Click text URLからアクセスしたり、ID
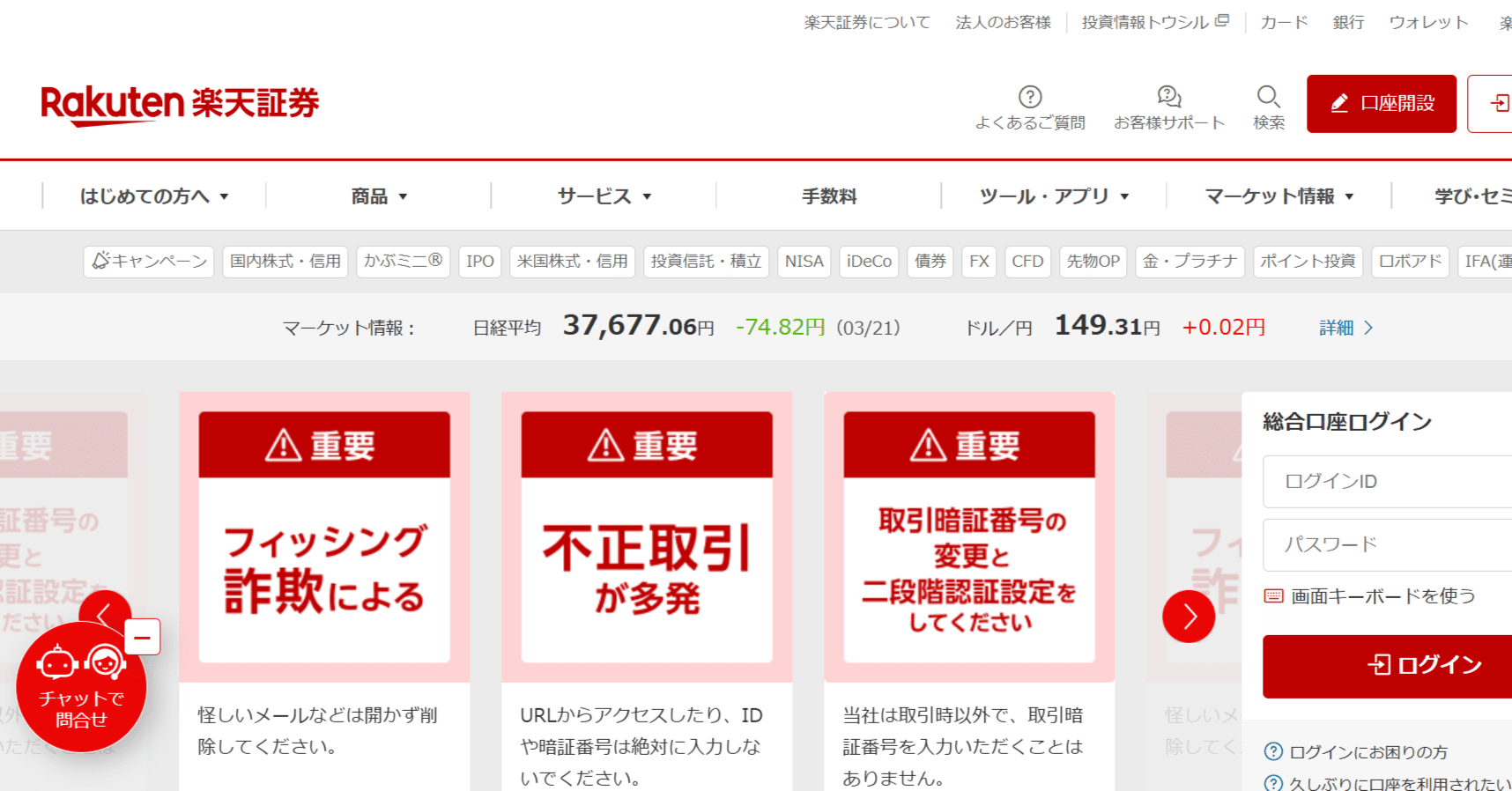The height and width of the screenshot is (791, 1512). coord(641,715)
